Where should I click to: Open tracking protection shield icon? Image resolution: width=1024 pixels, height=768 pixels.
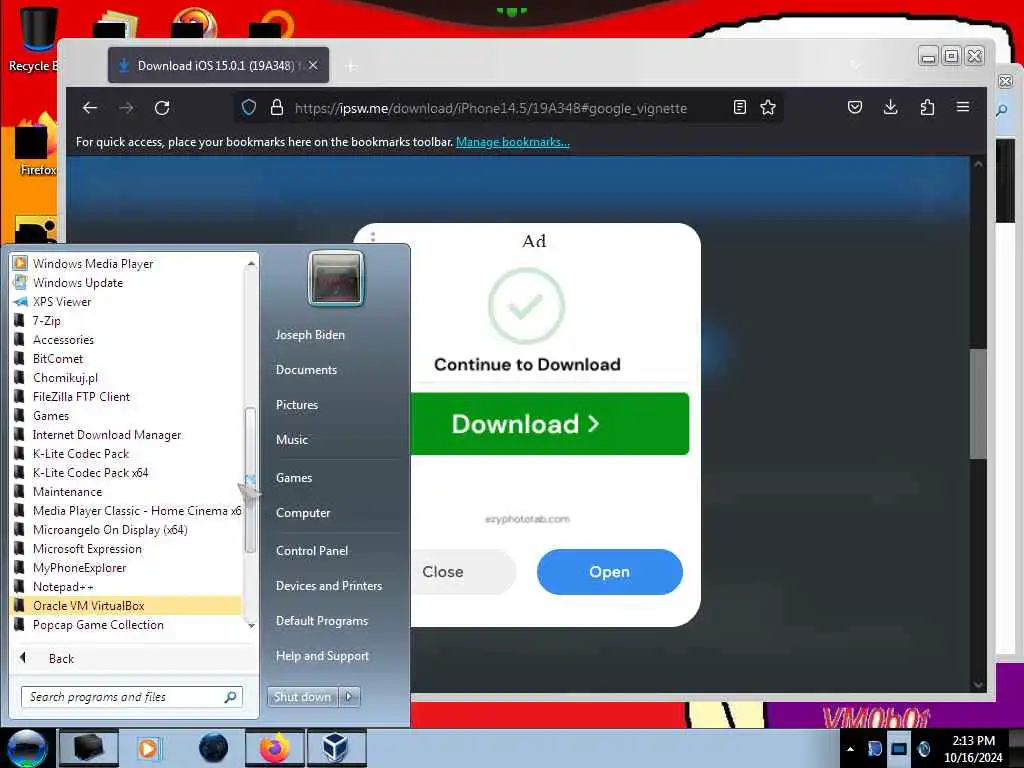point(249,108)
